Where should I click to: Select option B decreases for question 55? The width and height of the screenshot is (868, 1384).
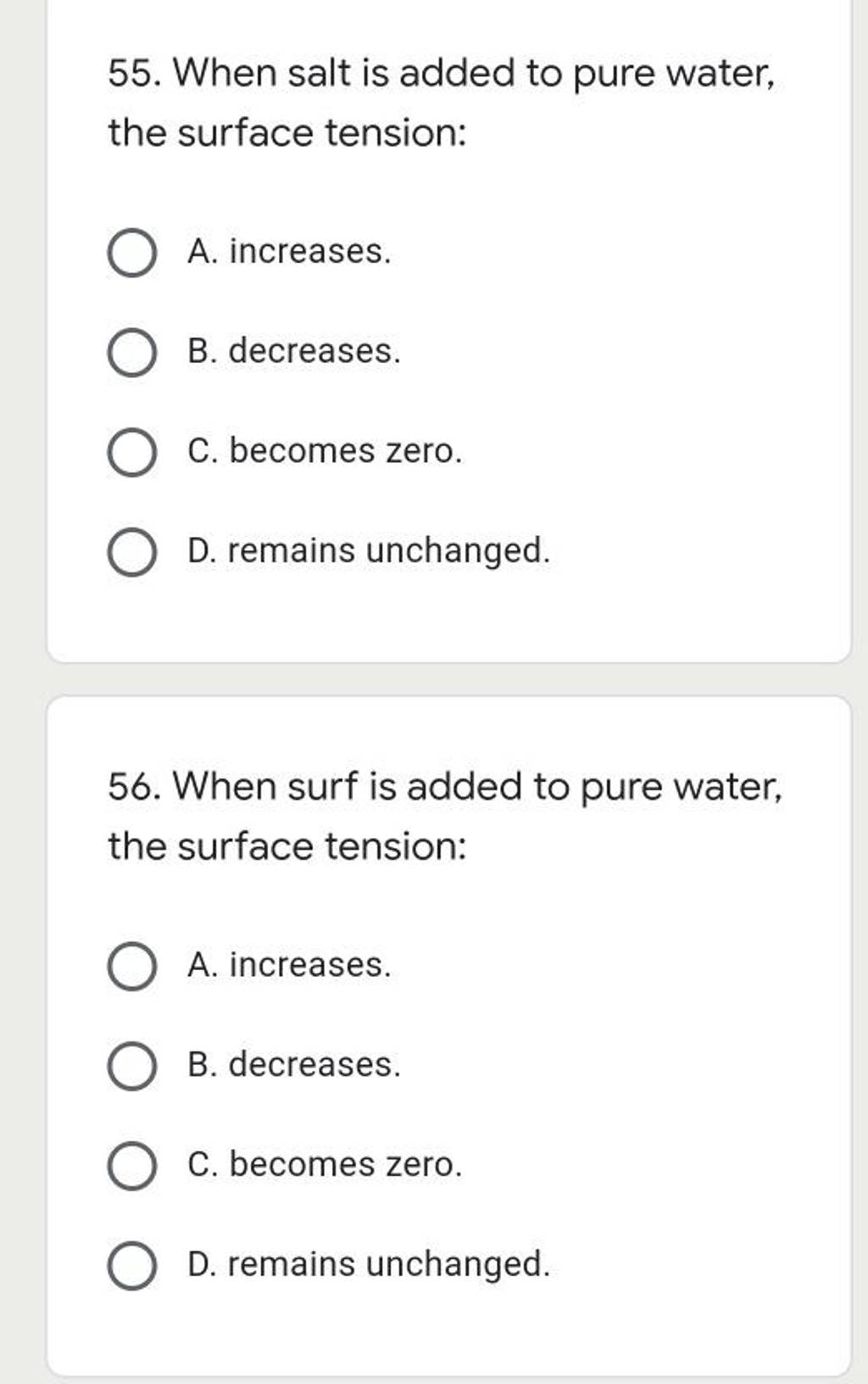(131, 354)
